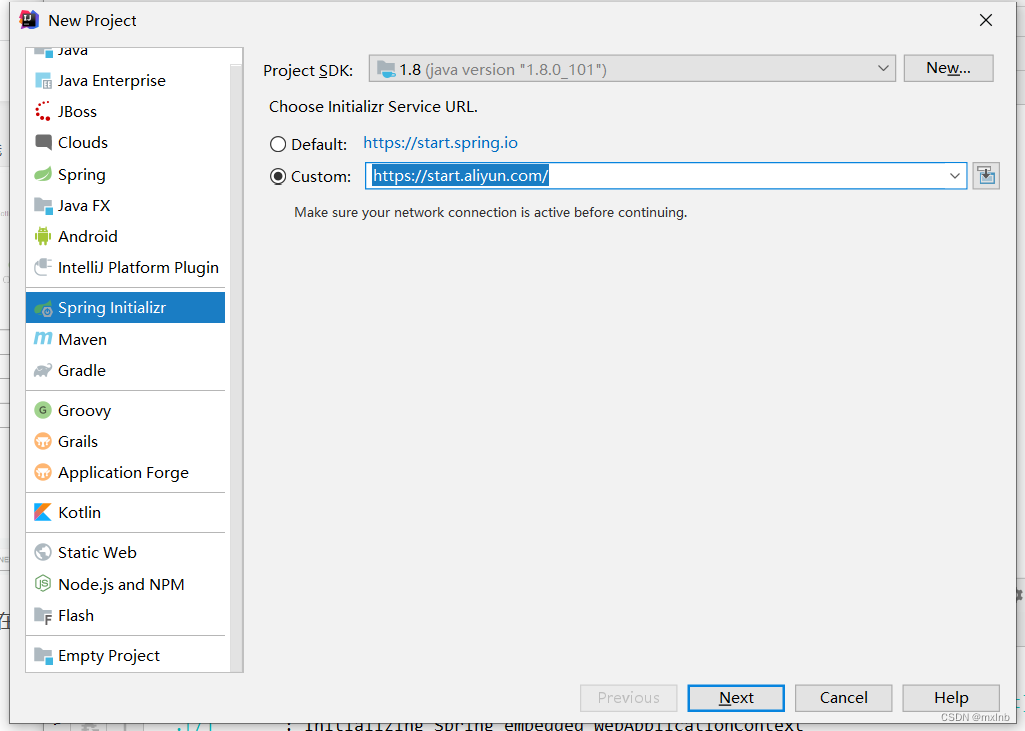The width and height of the screenshot is (1025, 731).
Task: Click the Cancel button
Action: [843, 698]
